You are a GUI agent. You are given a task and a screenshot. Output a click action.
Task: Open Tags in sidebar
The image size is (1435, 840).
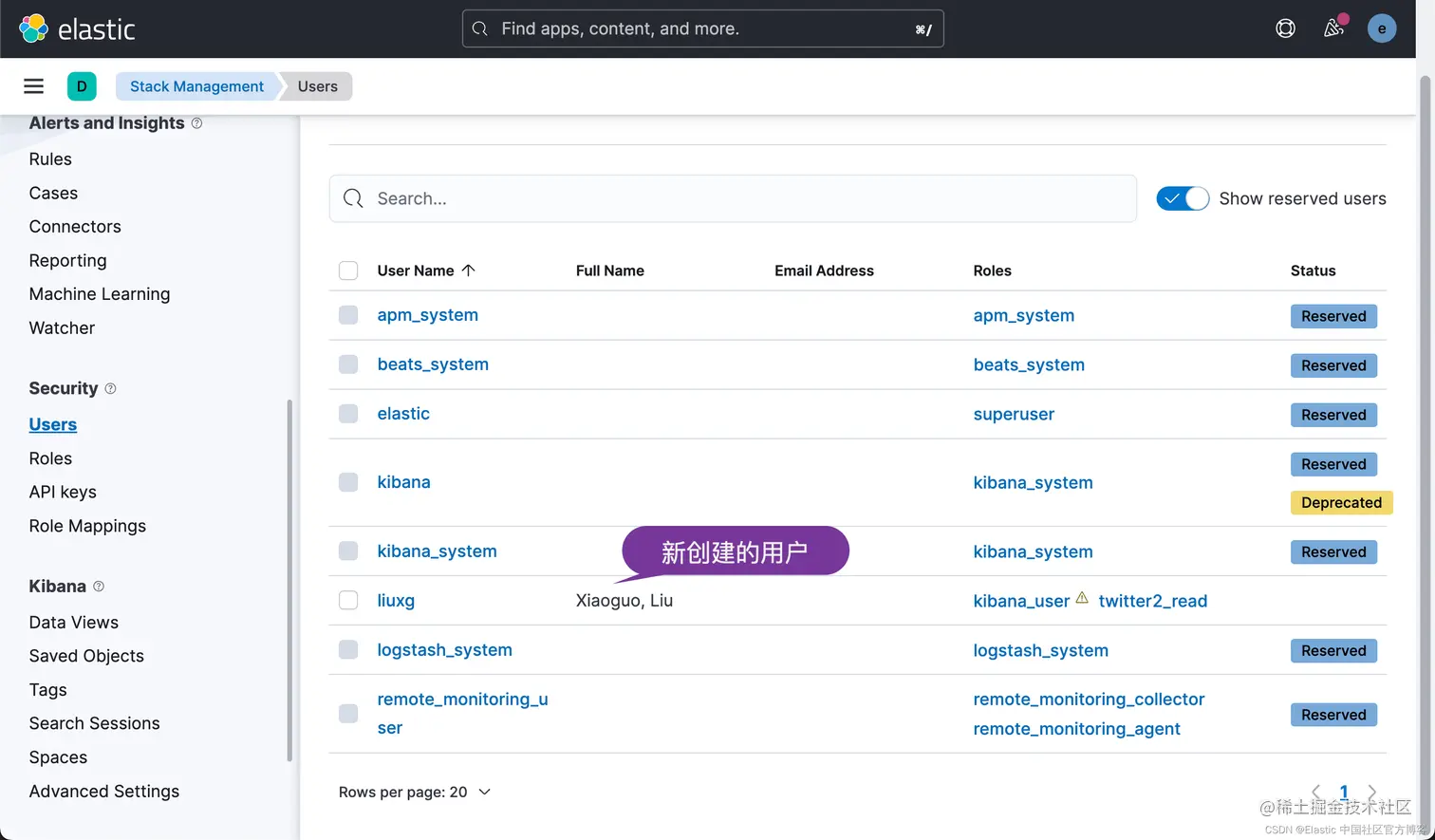47,690
